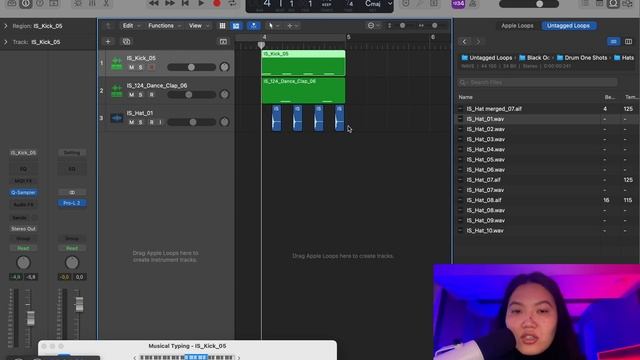Click the Untagged Loops folder breadcrumb
The height and width of the screenshot is (360, 640).
(487, 58)
